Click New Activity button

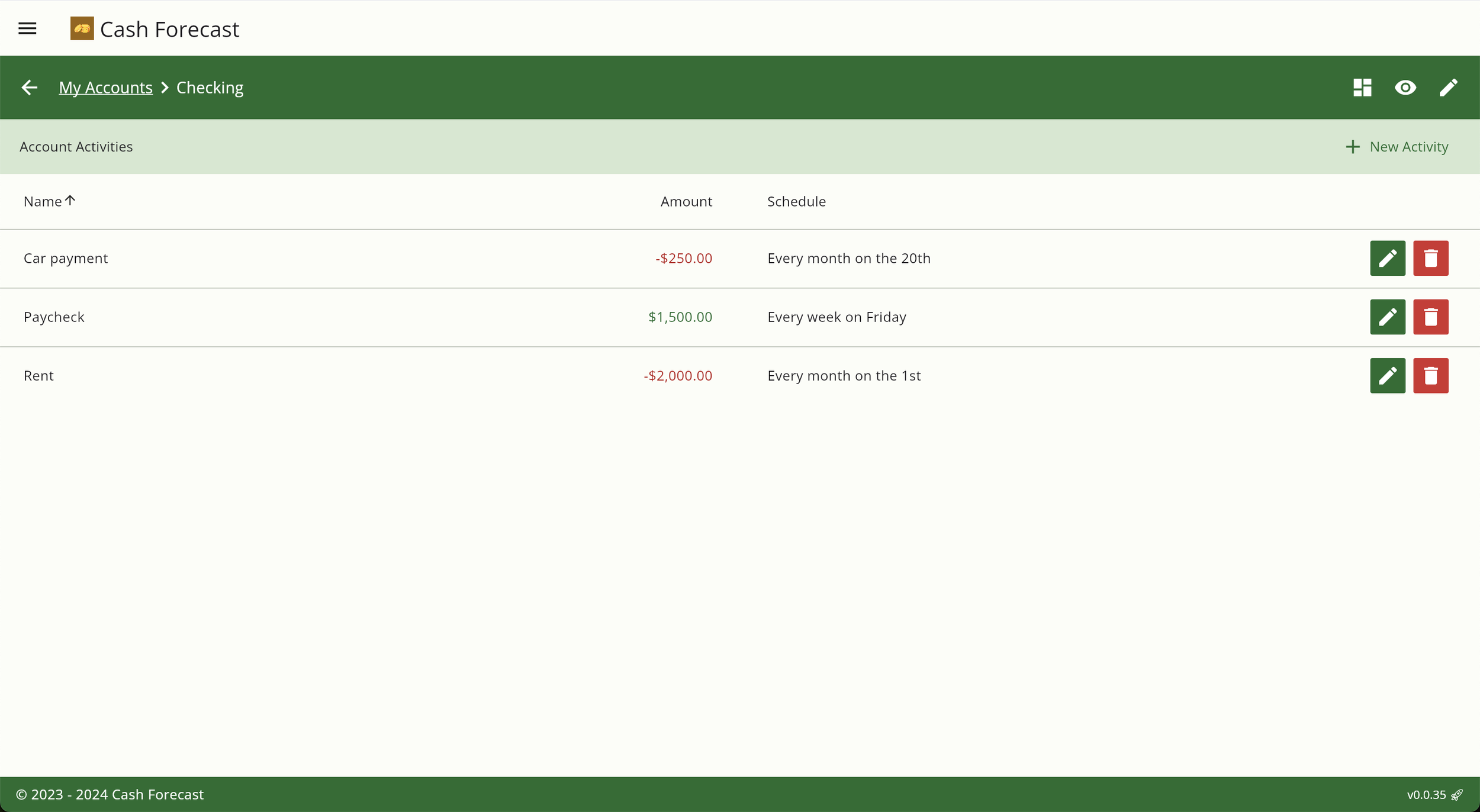point(1397,147)
